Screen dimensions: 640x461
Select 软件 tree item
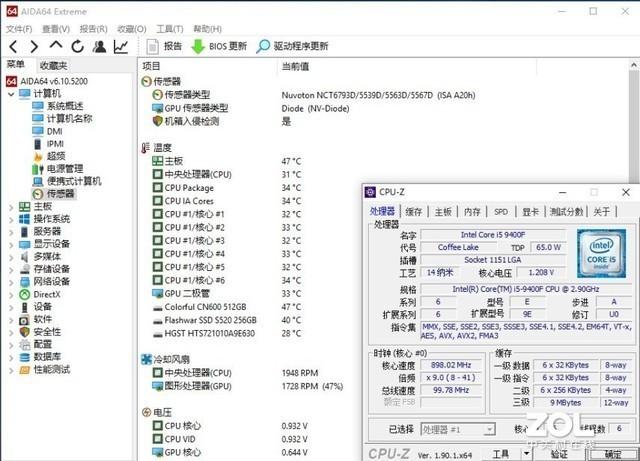point(36,319)
